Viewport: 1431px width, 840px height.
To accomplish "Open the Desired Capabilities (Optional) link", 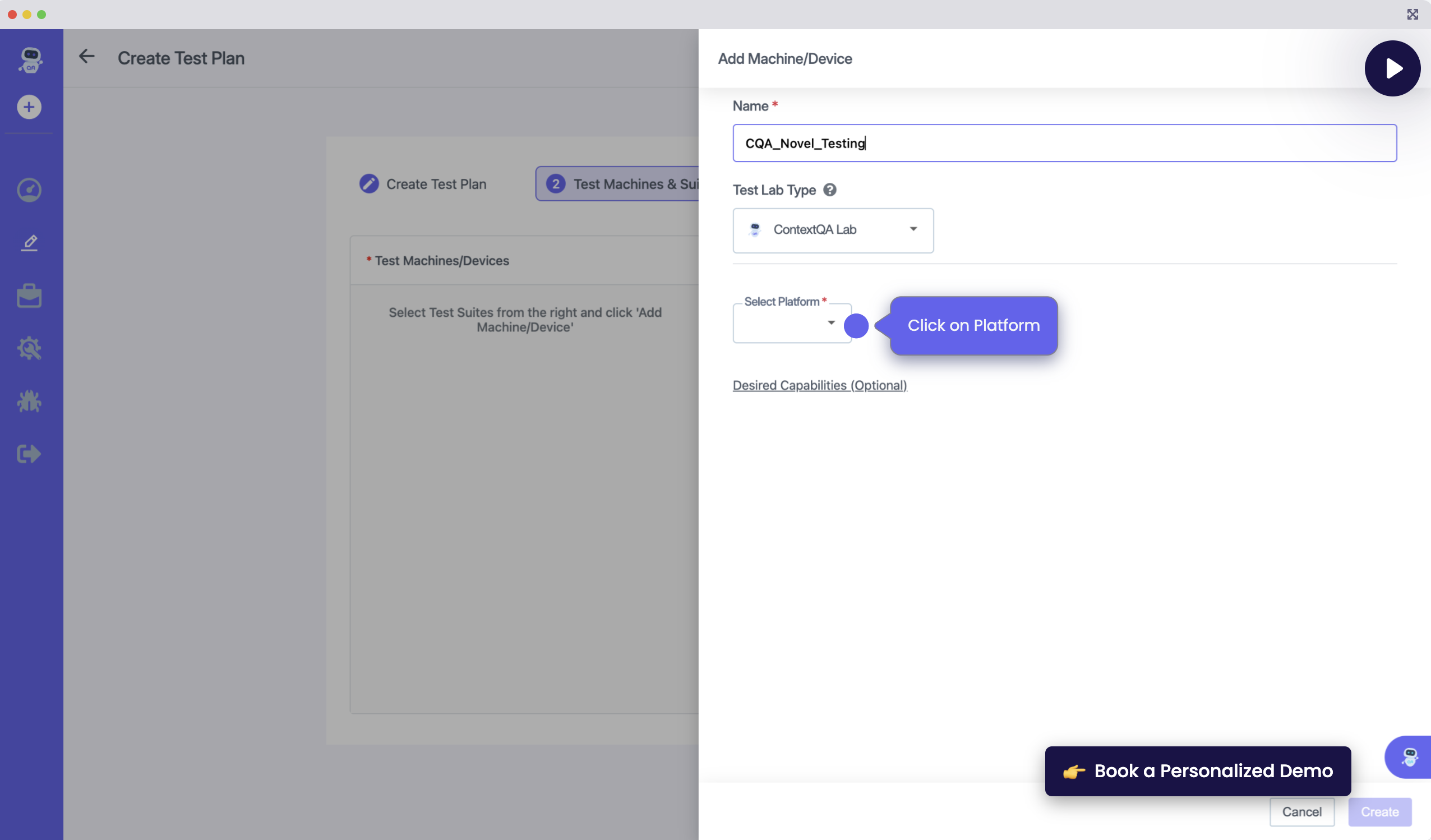I will tap(819, 385).
